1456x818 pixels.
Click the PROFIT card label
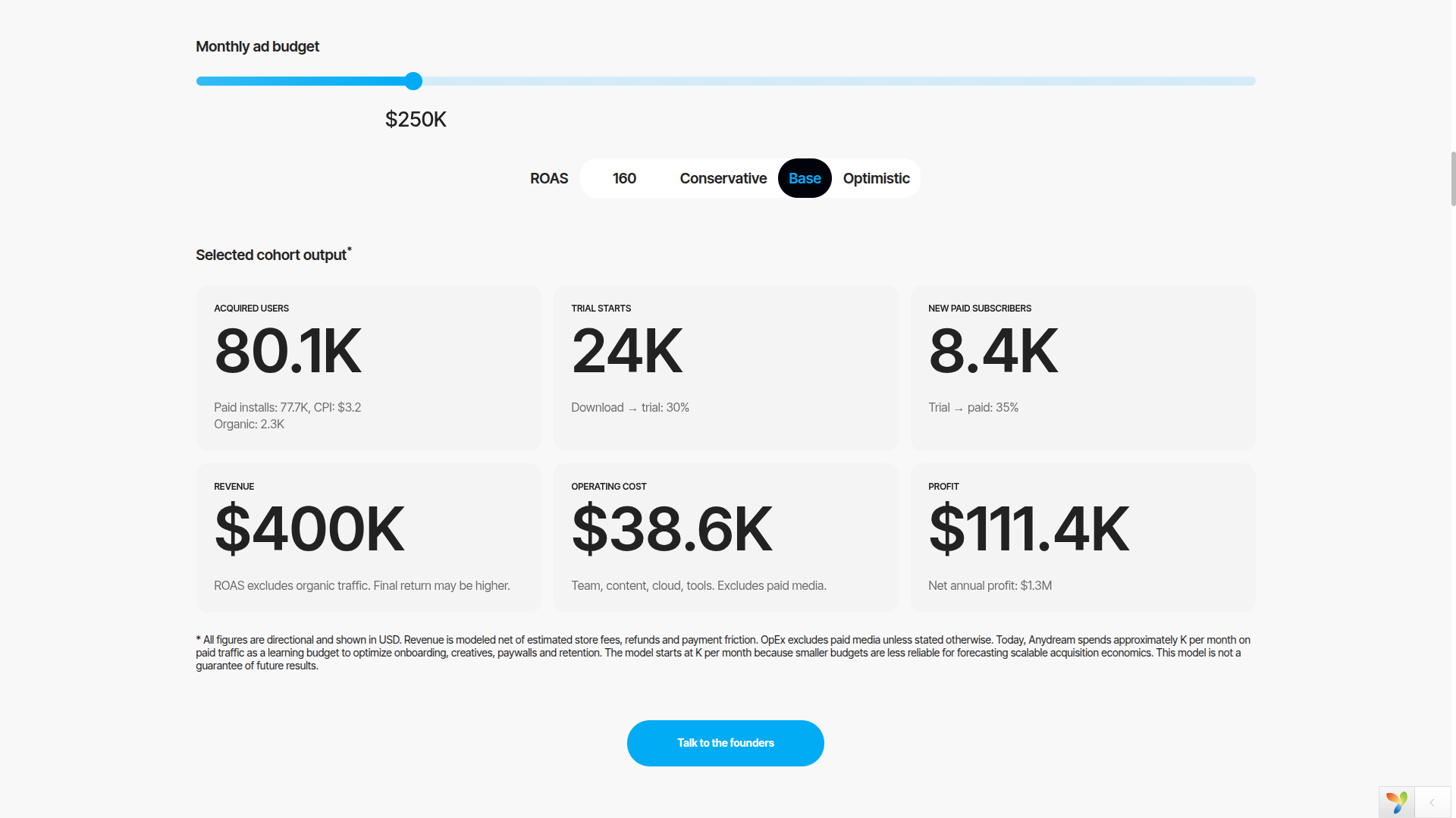[x=943, y=487]
